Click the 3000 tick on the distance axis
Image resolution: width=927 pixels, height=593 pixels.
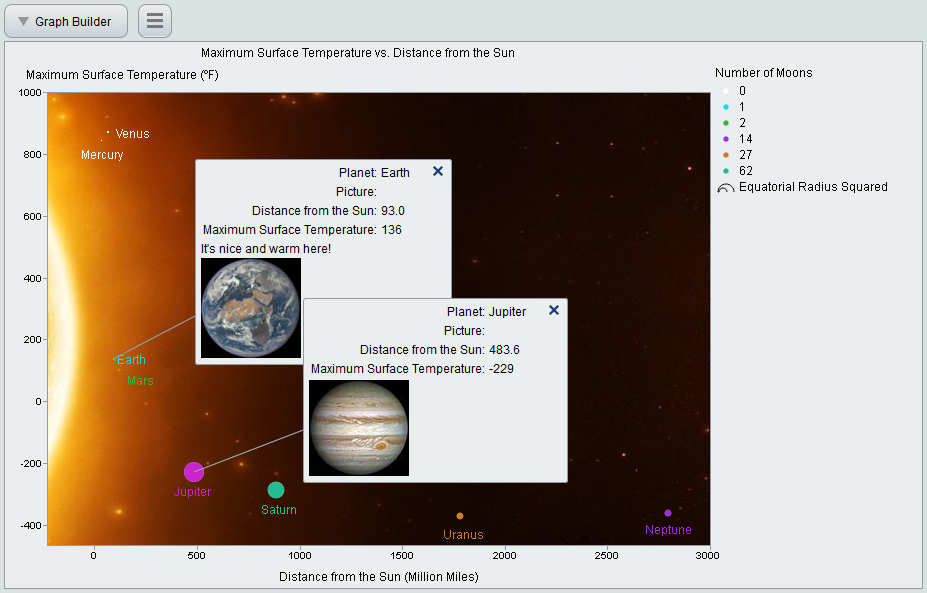707,555
